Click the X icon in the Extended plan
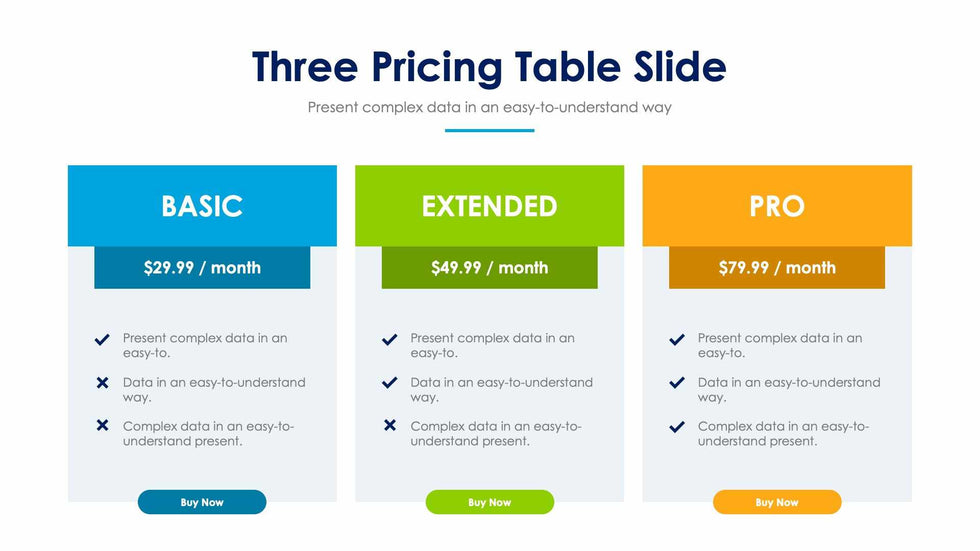Screen dimensions: 980x551 pos(390,426)
